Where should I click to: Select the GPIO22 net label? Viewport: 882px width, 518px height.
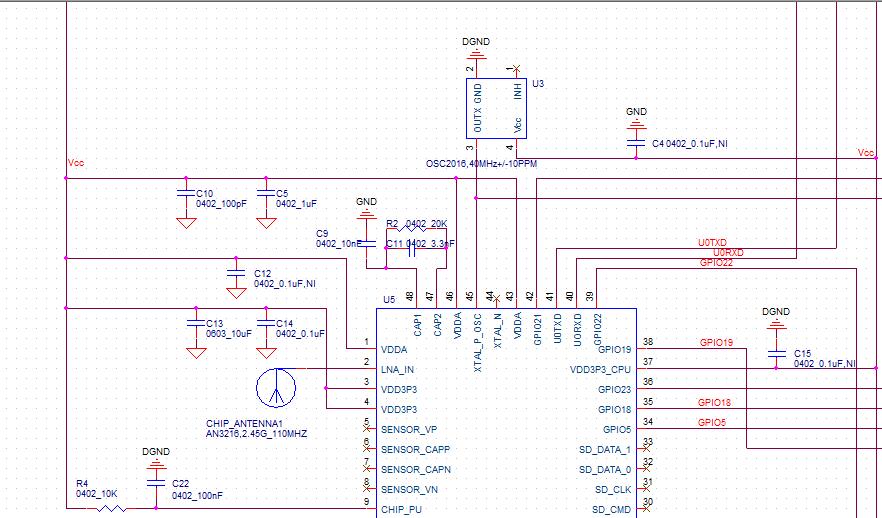716,263
